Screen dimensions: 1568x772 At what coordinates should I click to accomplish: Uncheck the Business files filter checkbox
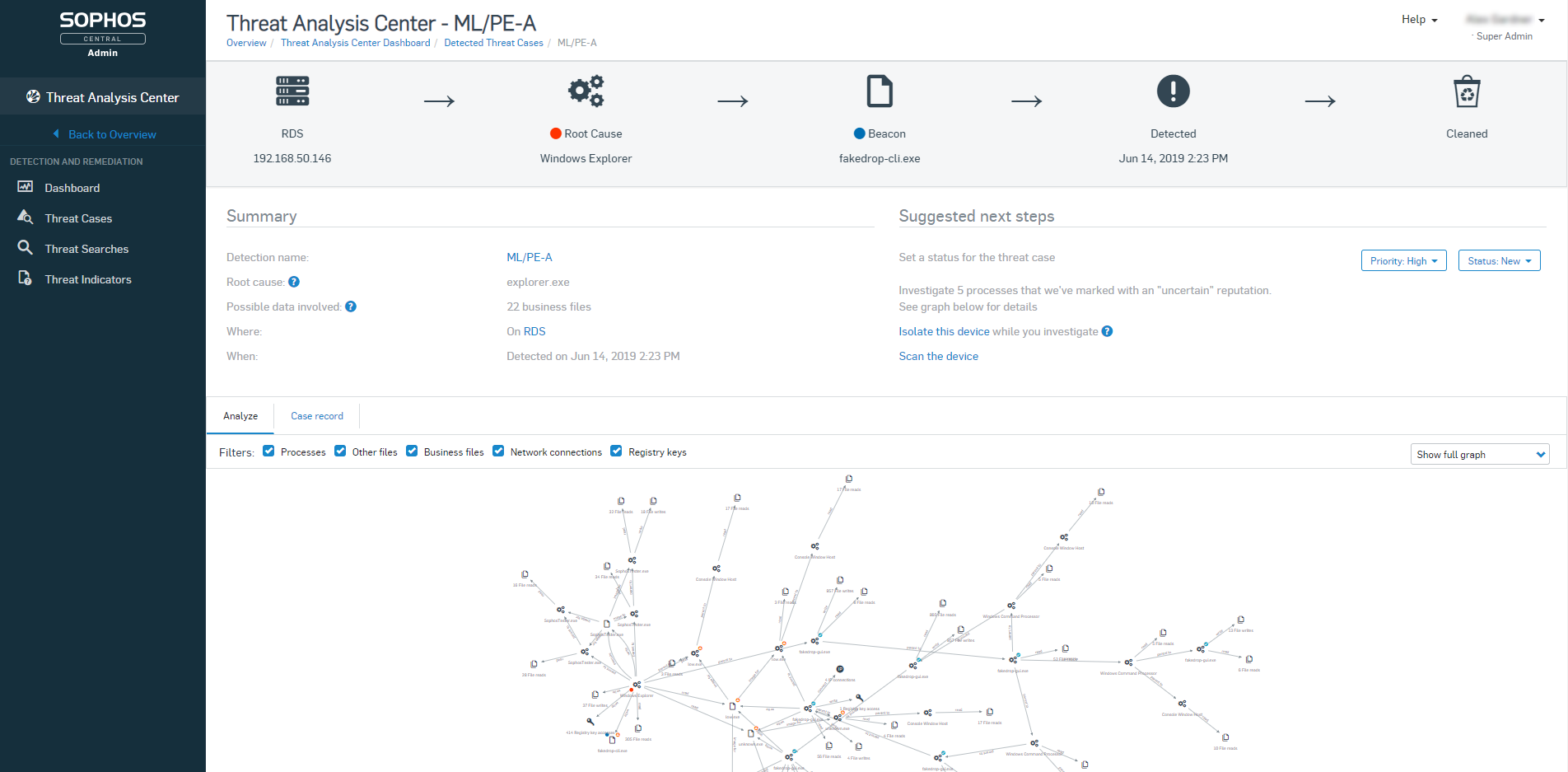click(x=412, y=451)
